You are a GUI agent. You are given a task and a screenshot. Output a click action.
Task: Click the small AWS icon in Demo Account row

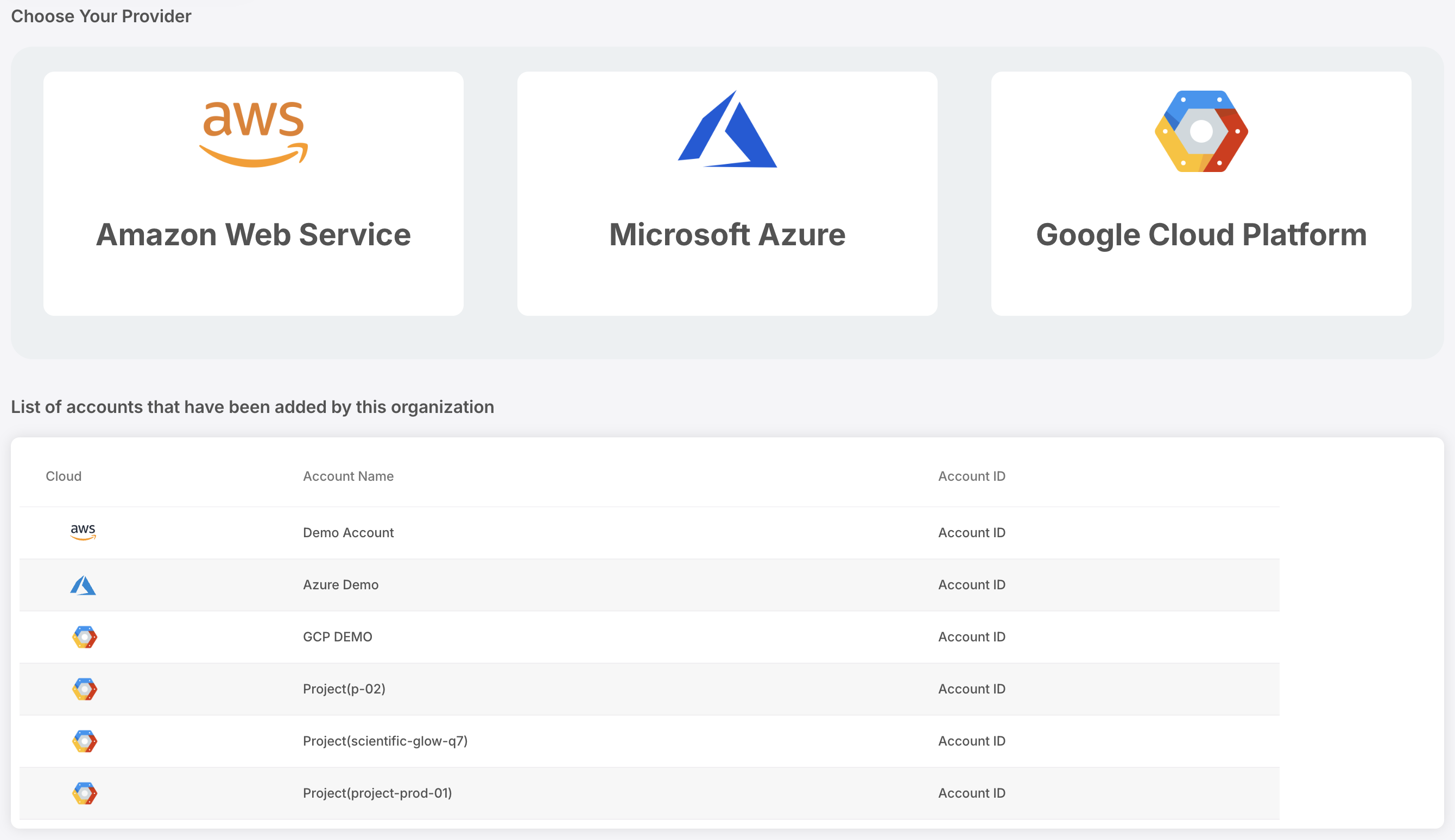pyautogui.click(x=83, y=532)
